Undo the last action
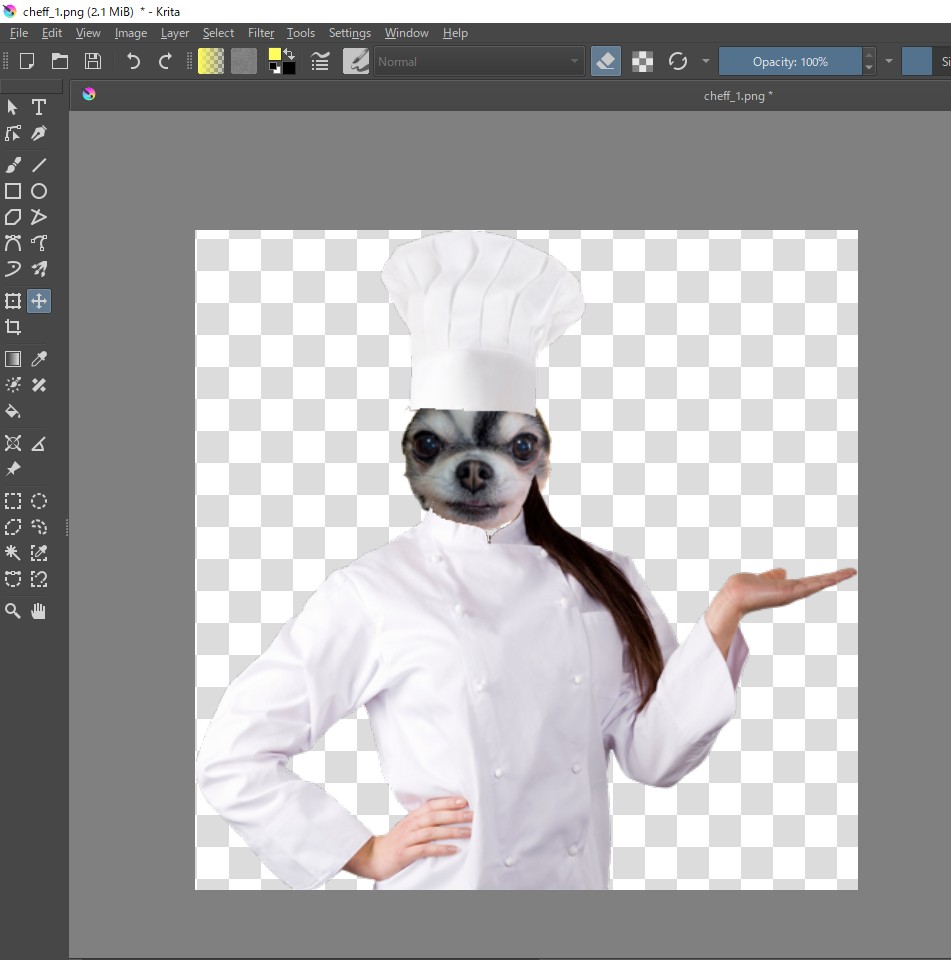Image resolution: width=951 pixels, height=960 pixels. (x=133, y=61)
